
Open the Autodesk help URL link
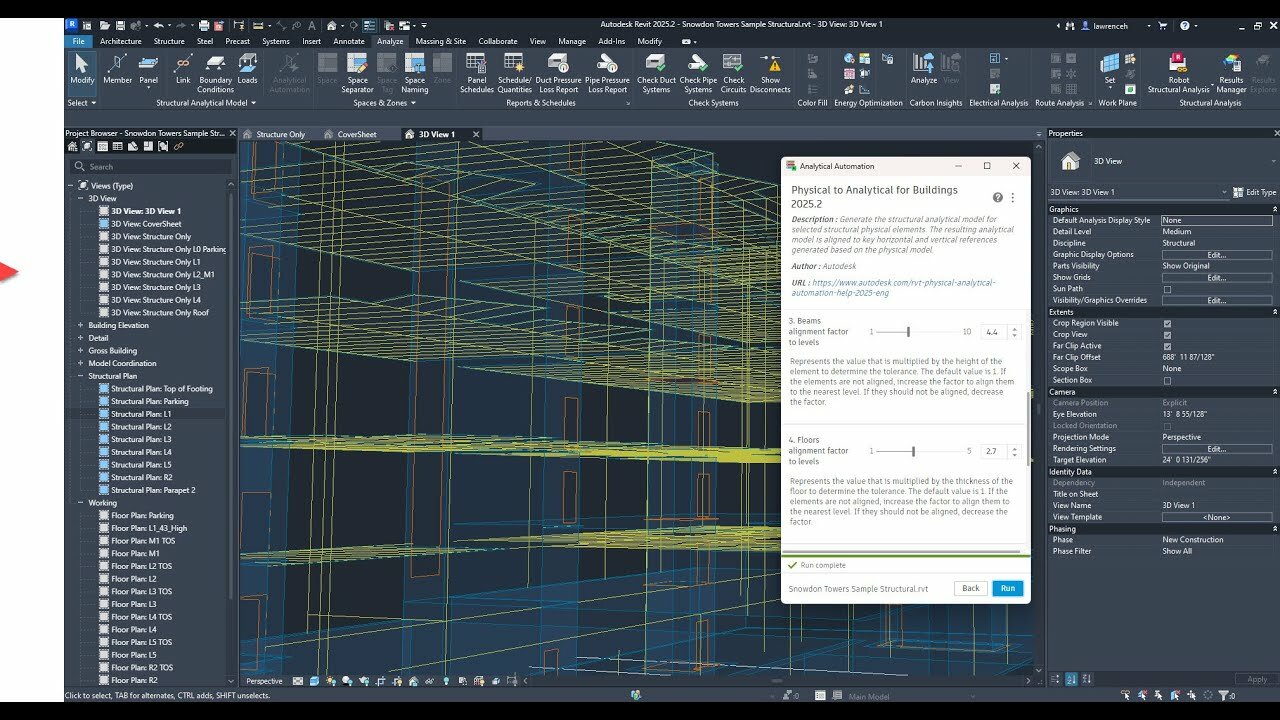point(892,288)
